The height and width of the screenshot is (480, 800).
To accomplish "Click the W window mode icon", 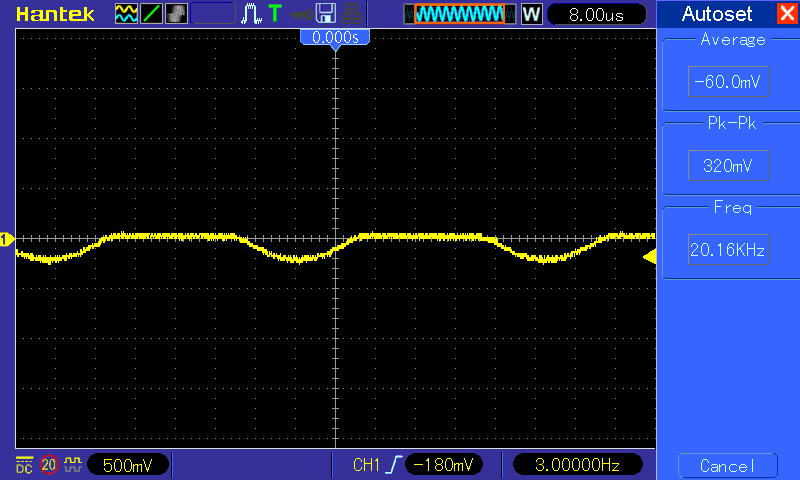I will pos(532,14).
